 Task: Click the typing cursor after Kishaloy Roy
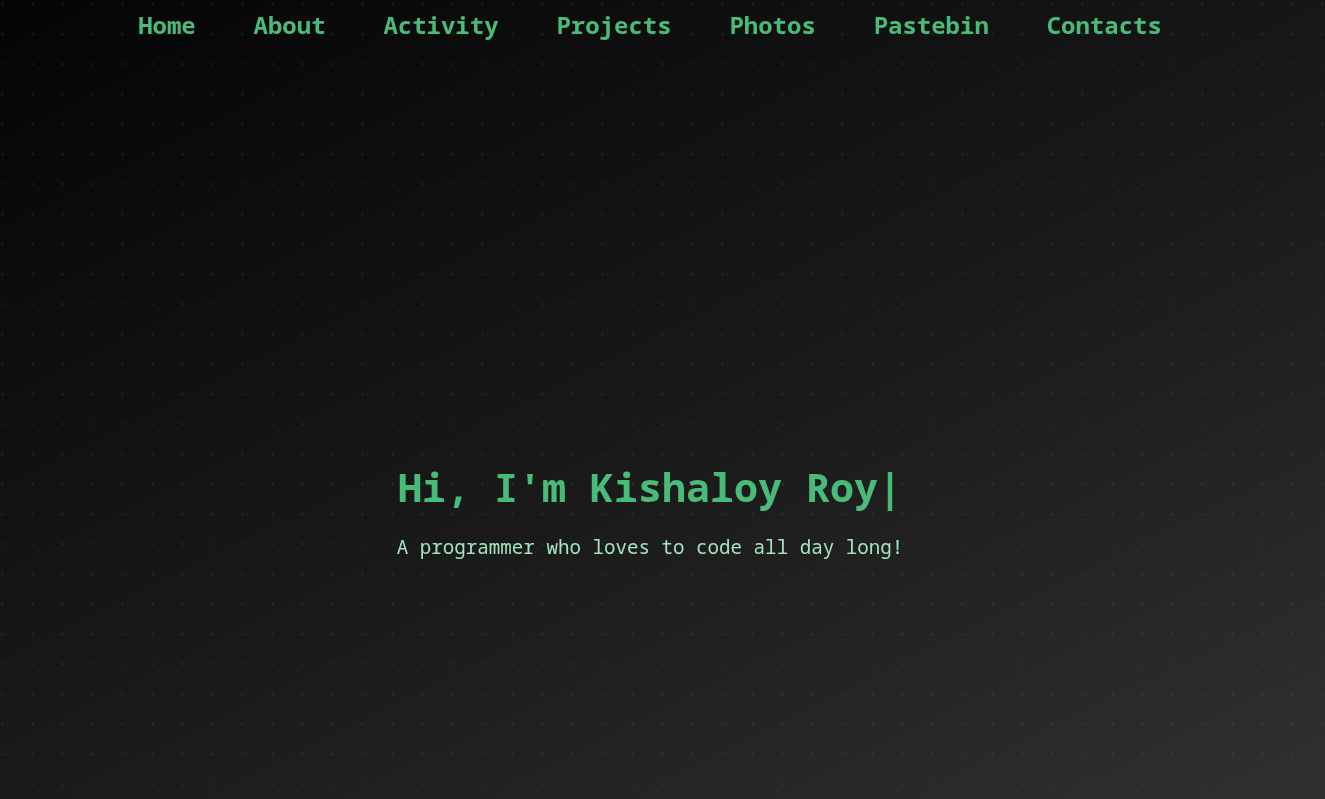[889, 488]
